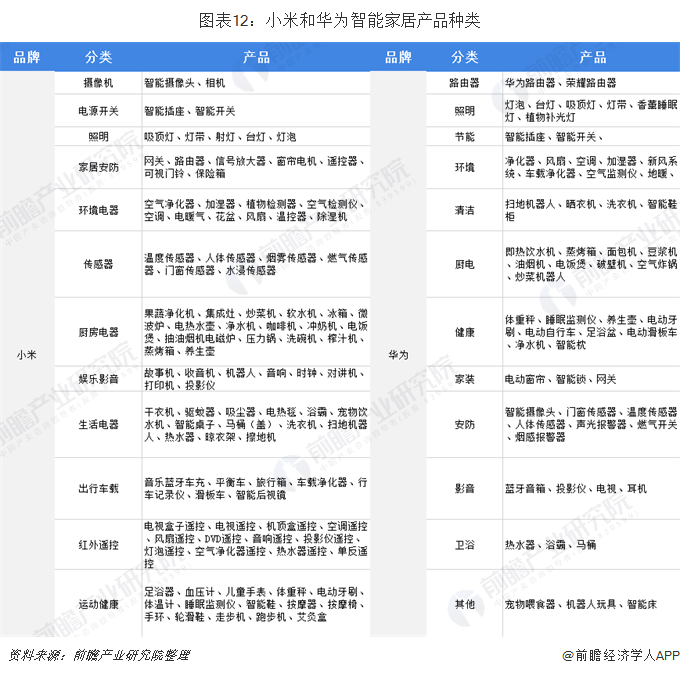Select the 节能 row products cell
680x676 pixels.
click(591, 137)
